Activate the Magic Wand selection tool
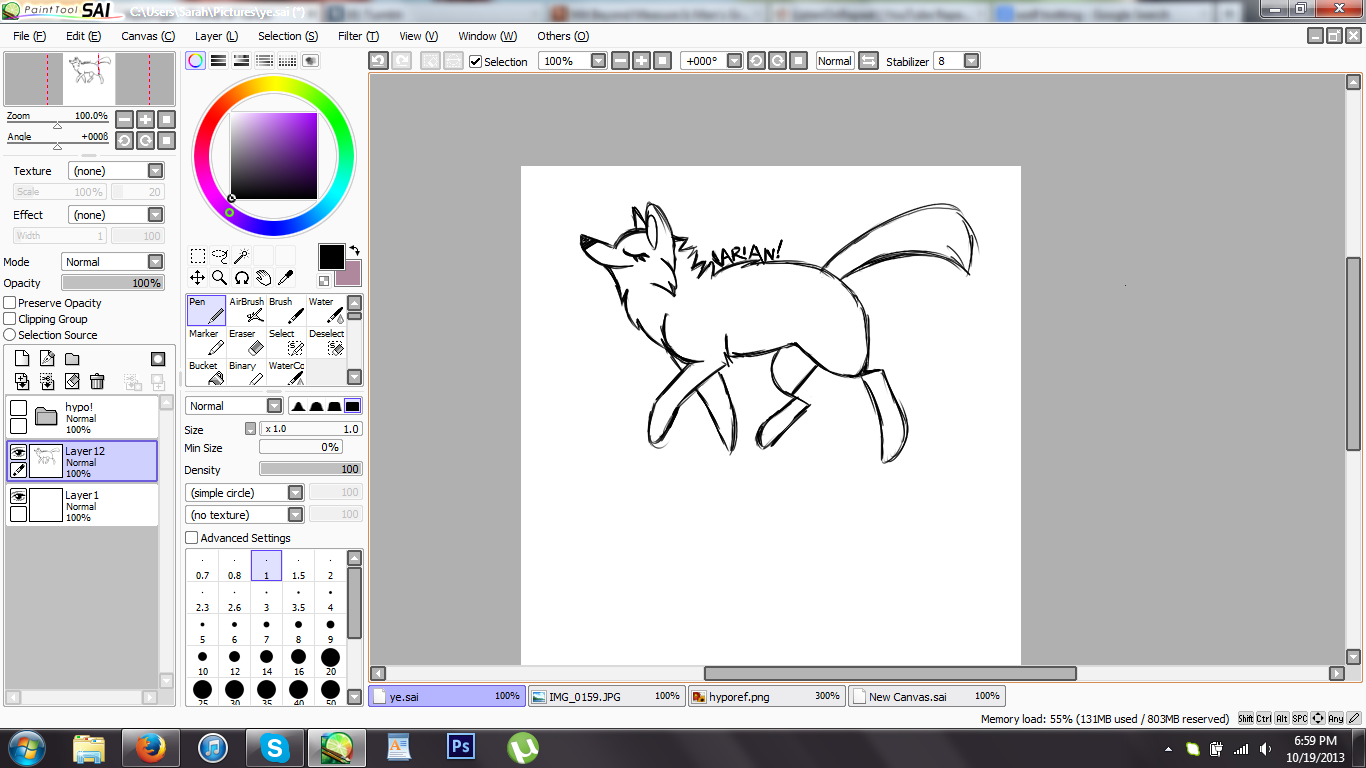 [x=241, y=256]
